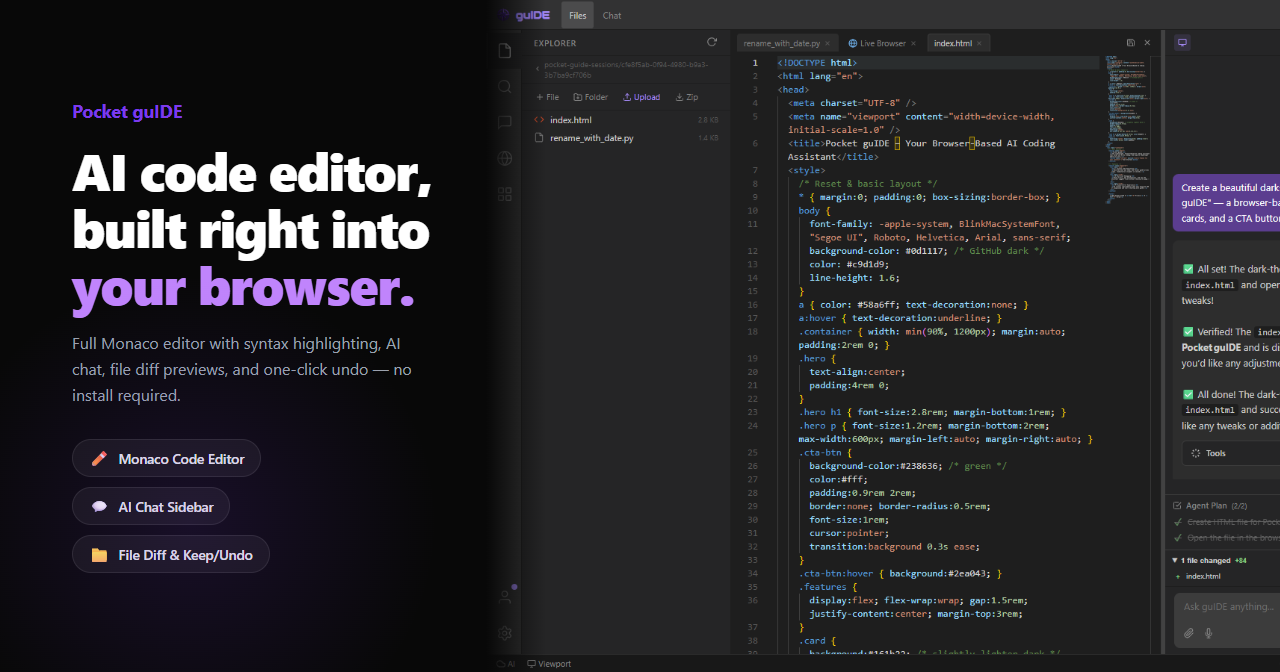This screenshot has height=672, width=1280.
Task: Click the AI indicator in status bar
Action: (x=506, y=663)
